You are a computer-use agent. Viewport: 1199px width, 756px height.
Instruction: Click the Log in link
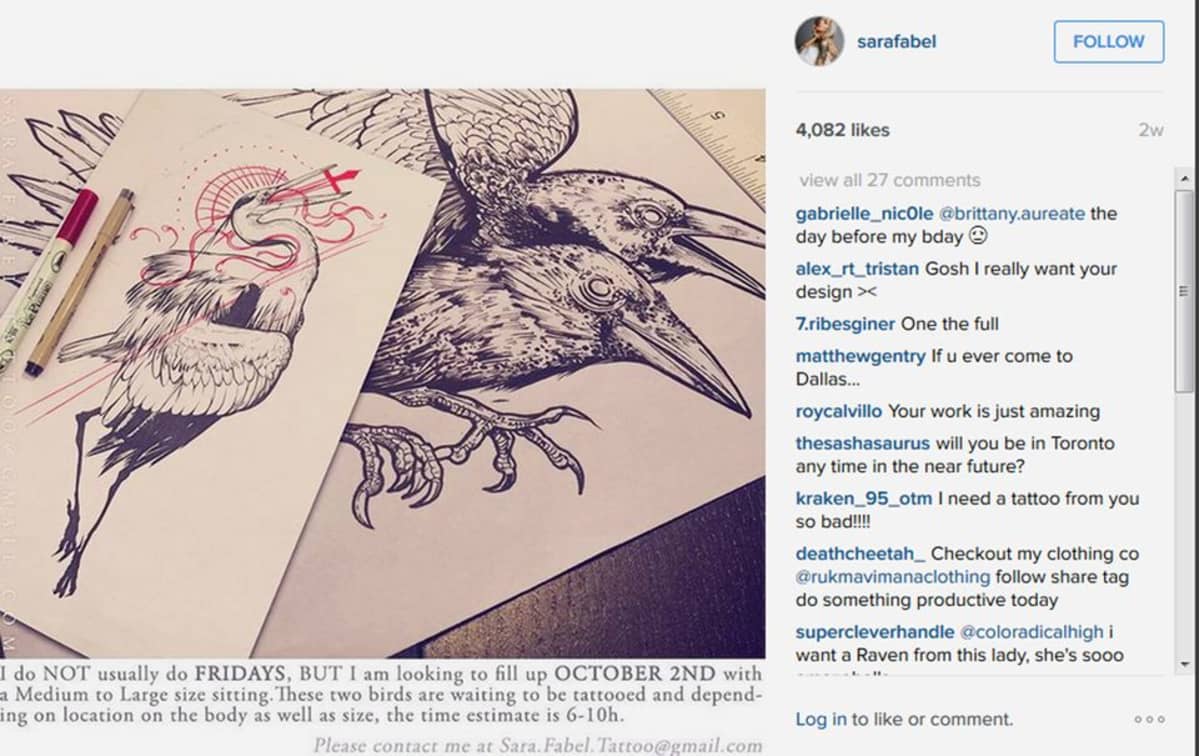click(820, 719)
